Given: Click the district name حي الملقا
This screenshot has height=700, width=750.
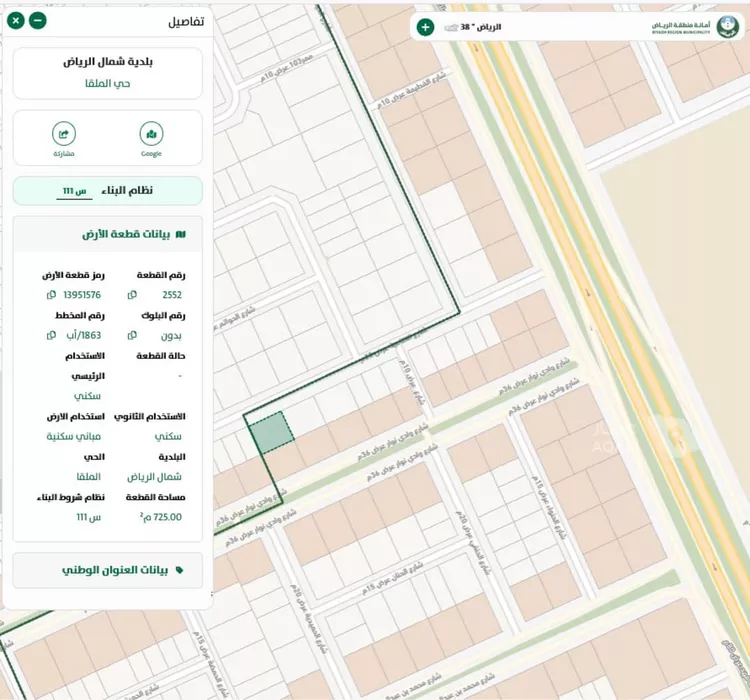Looking at the screenshot, I should 108,83.
